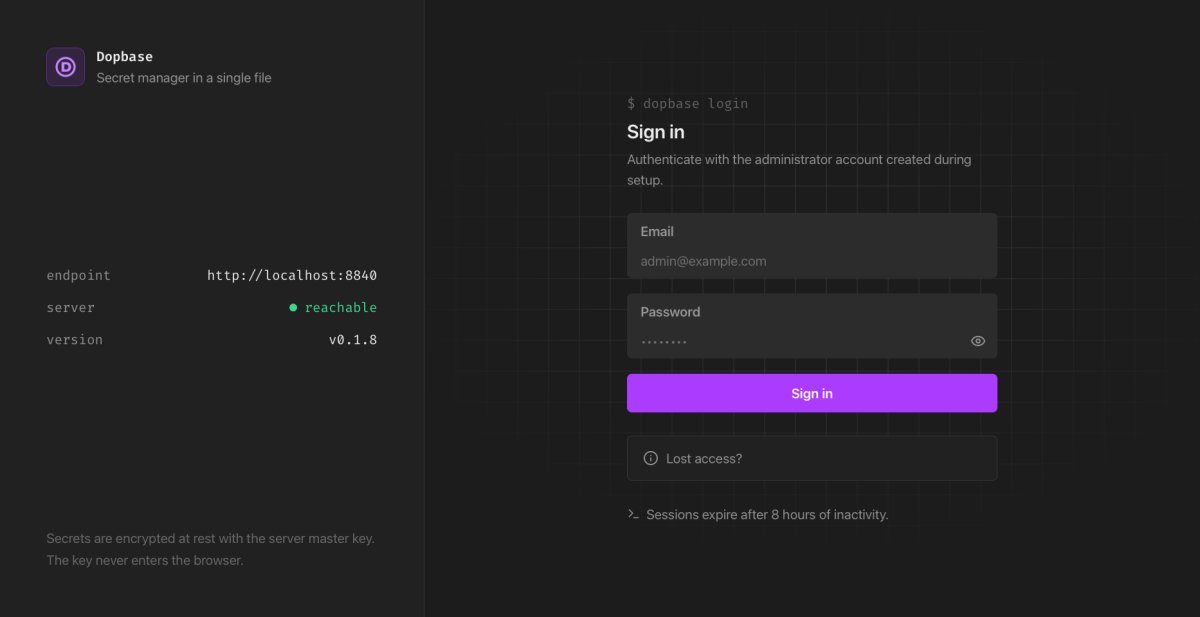
Task: Click the '$ dopbase login' command text
Action: coord(688,103)
